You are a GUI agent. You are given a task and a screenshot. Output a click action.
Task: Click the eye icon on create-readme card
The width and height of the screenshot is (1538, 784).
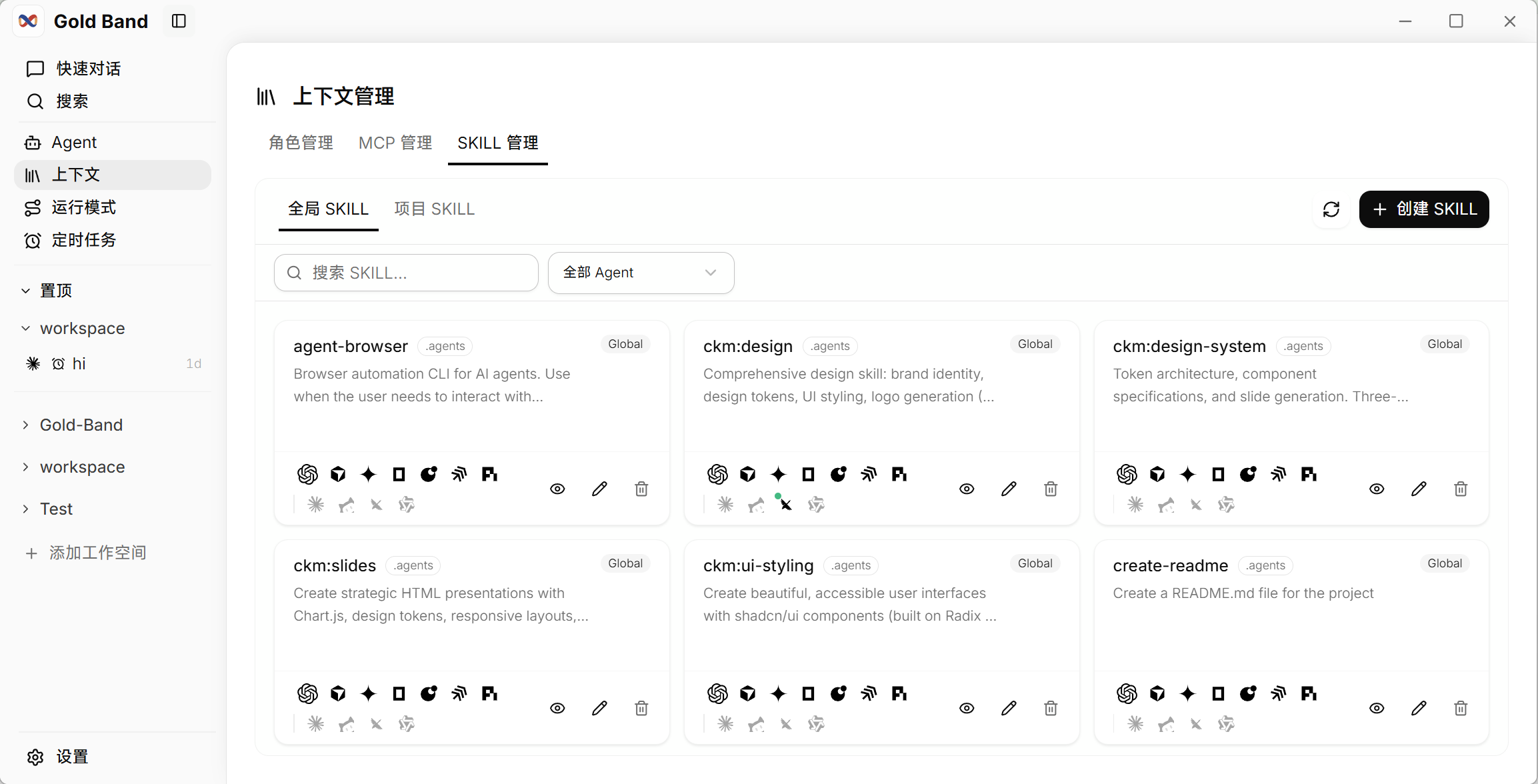tap(1377, 708)
